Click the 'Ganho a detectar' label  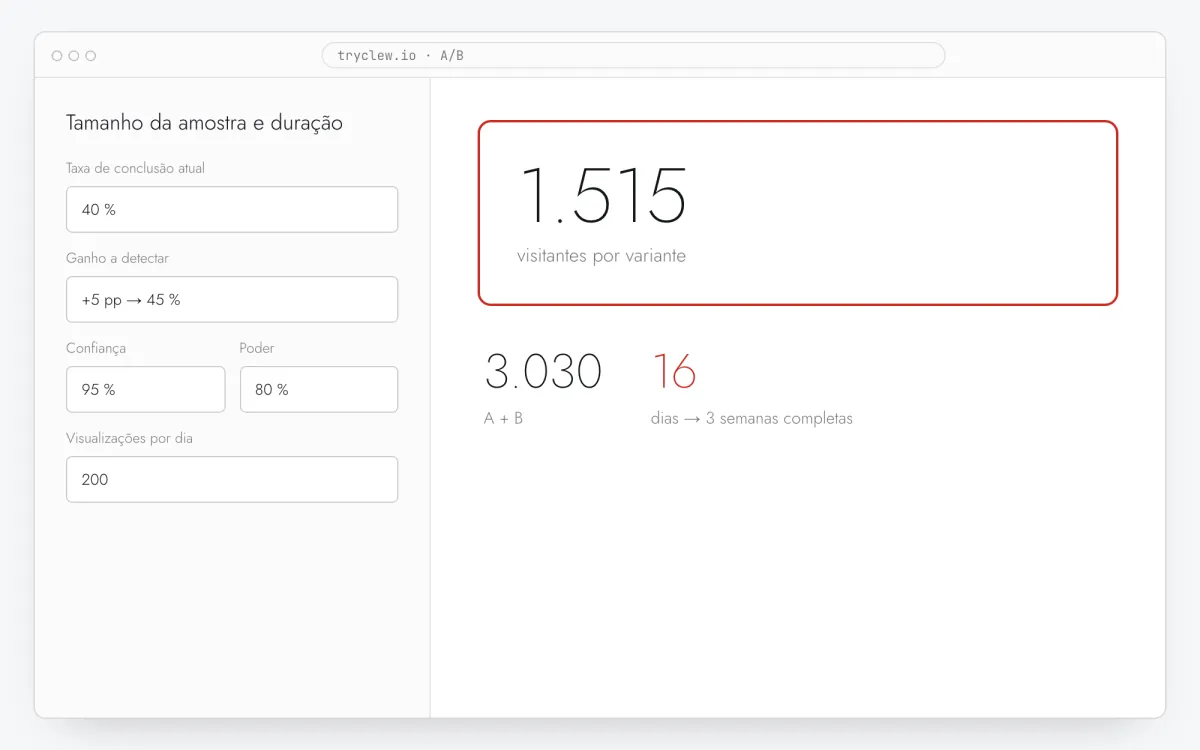click(117, 258)
